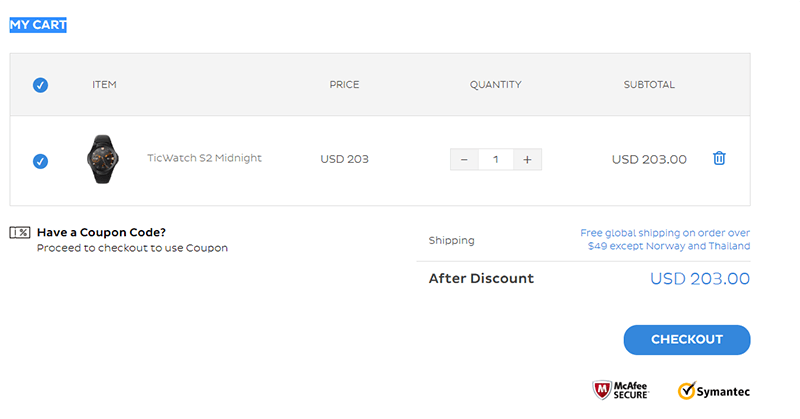
Task: Click the Symantec security badge
Action: tap(714, 390)
